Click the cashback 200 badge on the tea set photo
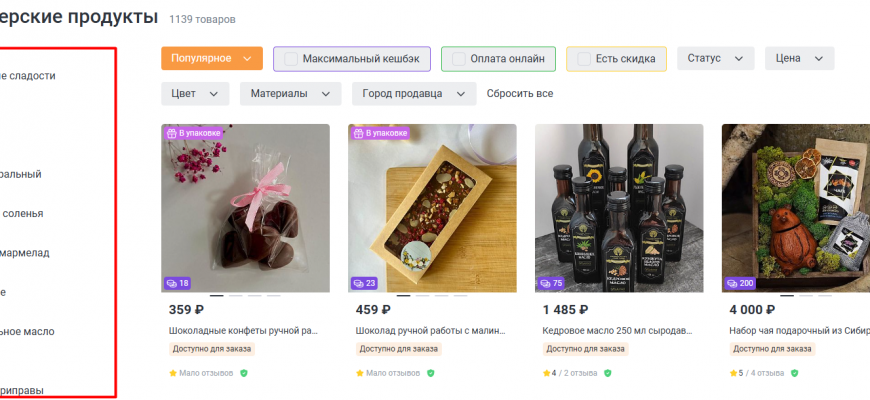Viewport: 870px width, 400px height. (740, 283)
